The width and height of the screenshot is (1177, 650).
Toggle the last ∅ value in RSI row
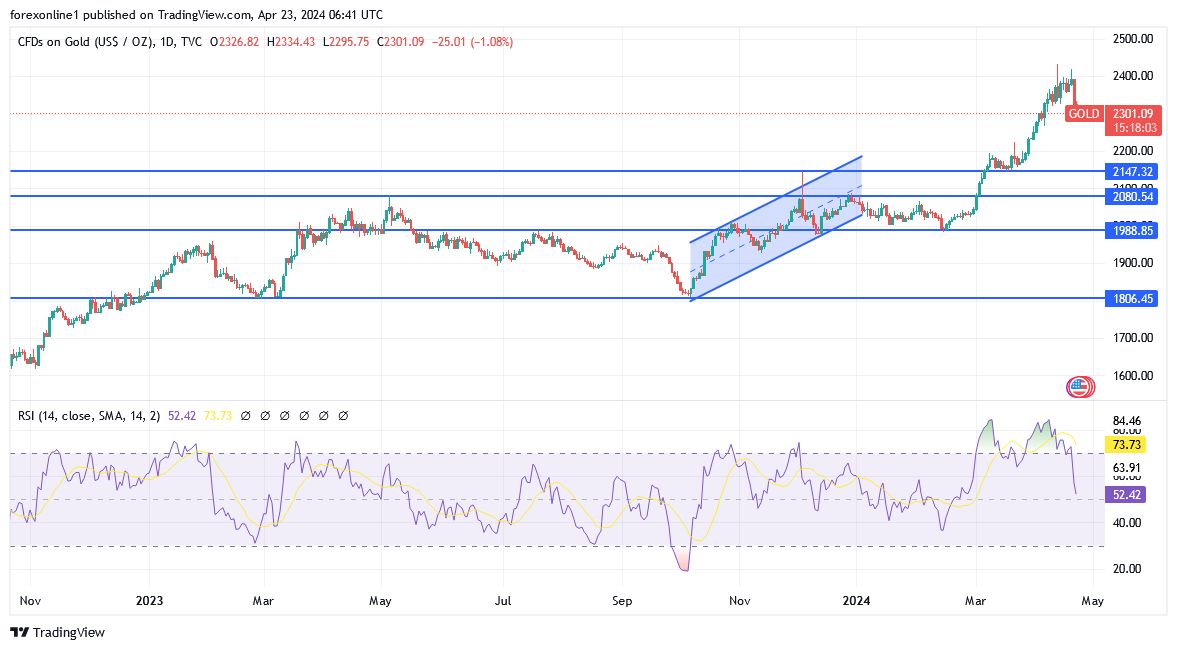tap(344, 415)
